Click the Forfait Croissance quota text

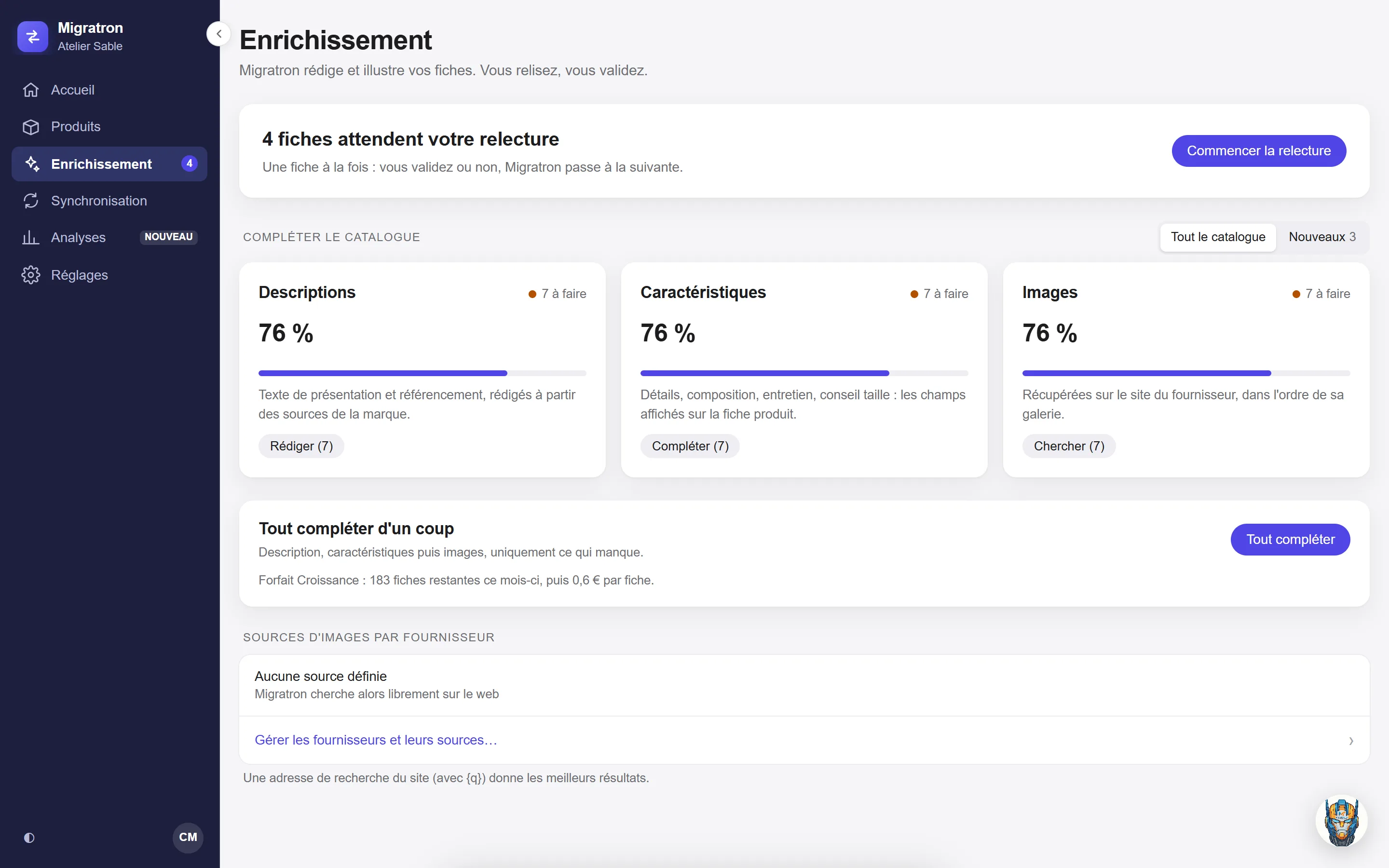pos(456,581)
